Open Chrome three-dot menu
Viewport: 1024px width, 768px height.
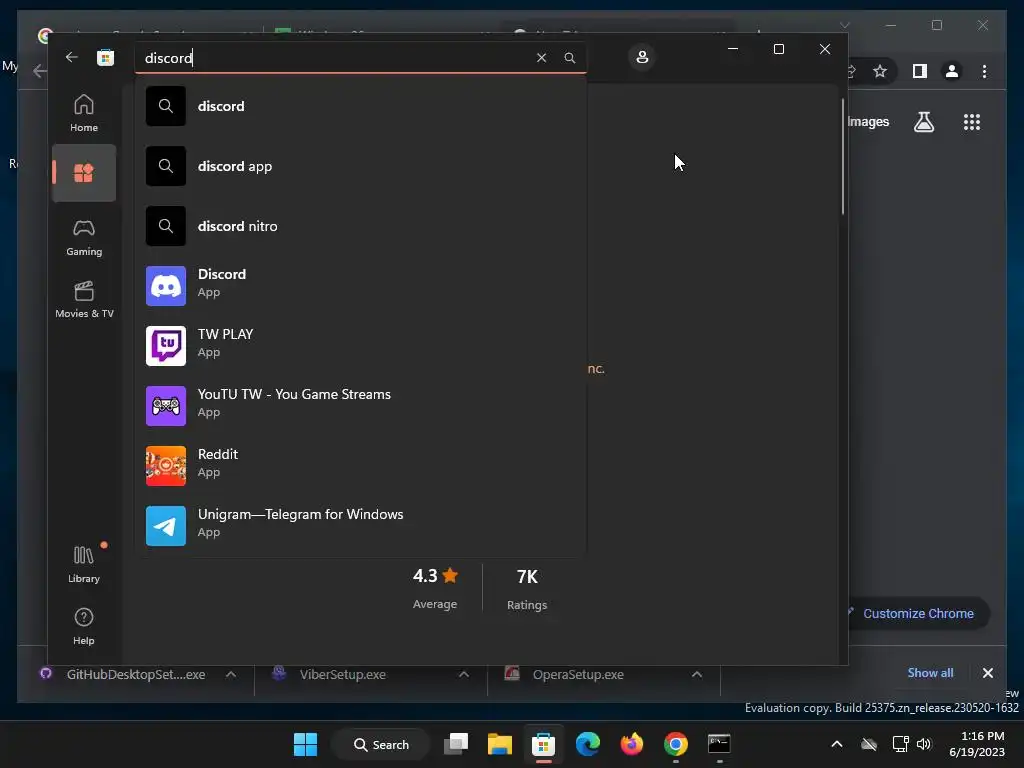[x=984, y=71]
